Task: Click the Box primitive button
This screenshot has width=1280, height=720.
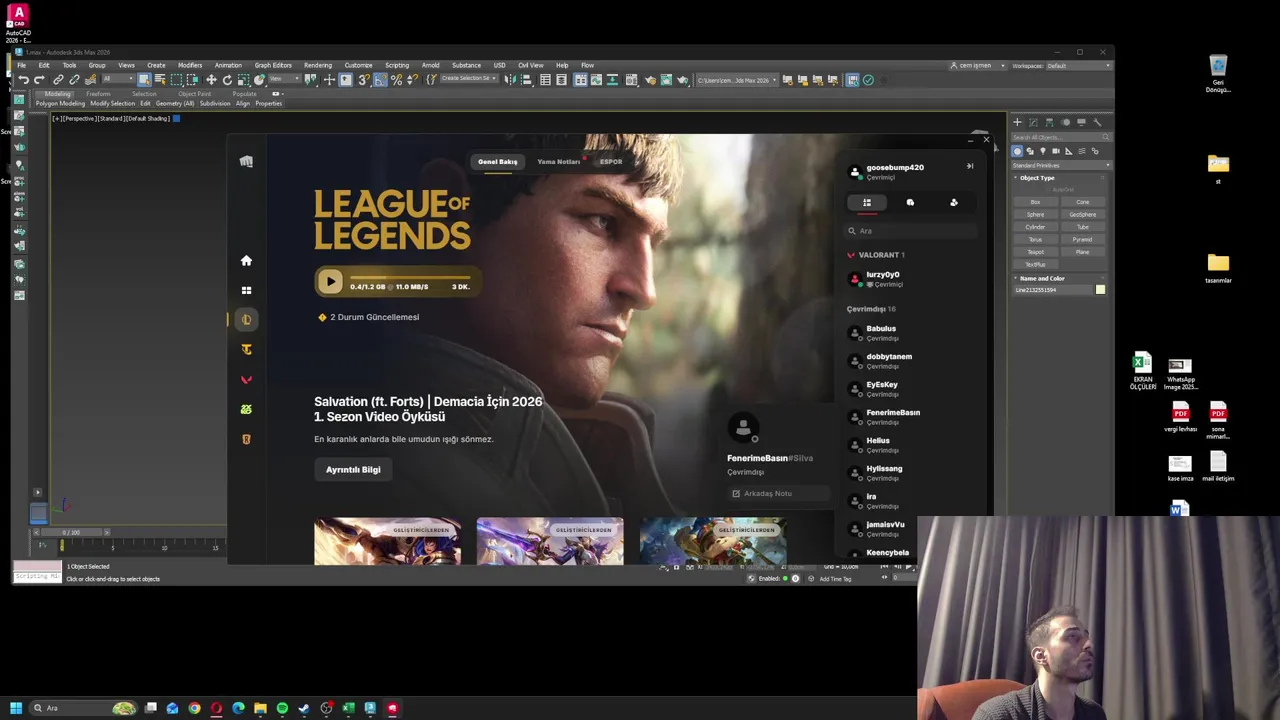Action: (1036, 202)
